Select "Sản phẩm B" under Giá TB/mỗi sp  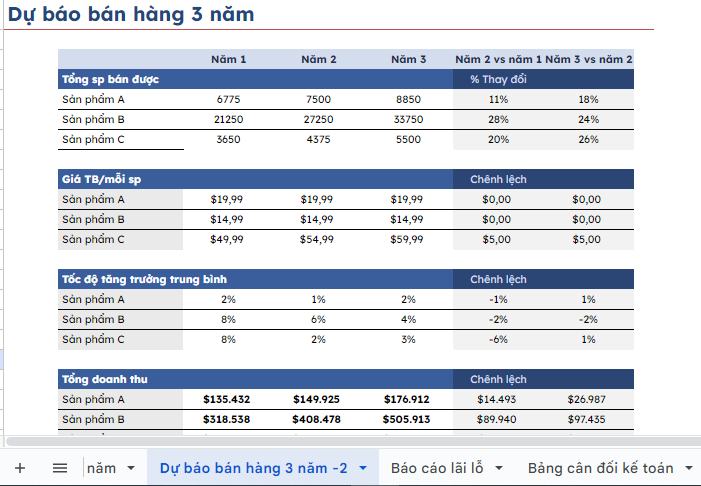[121, 219]
